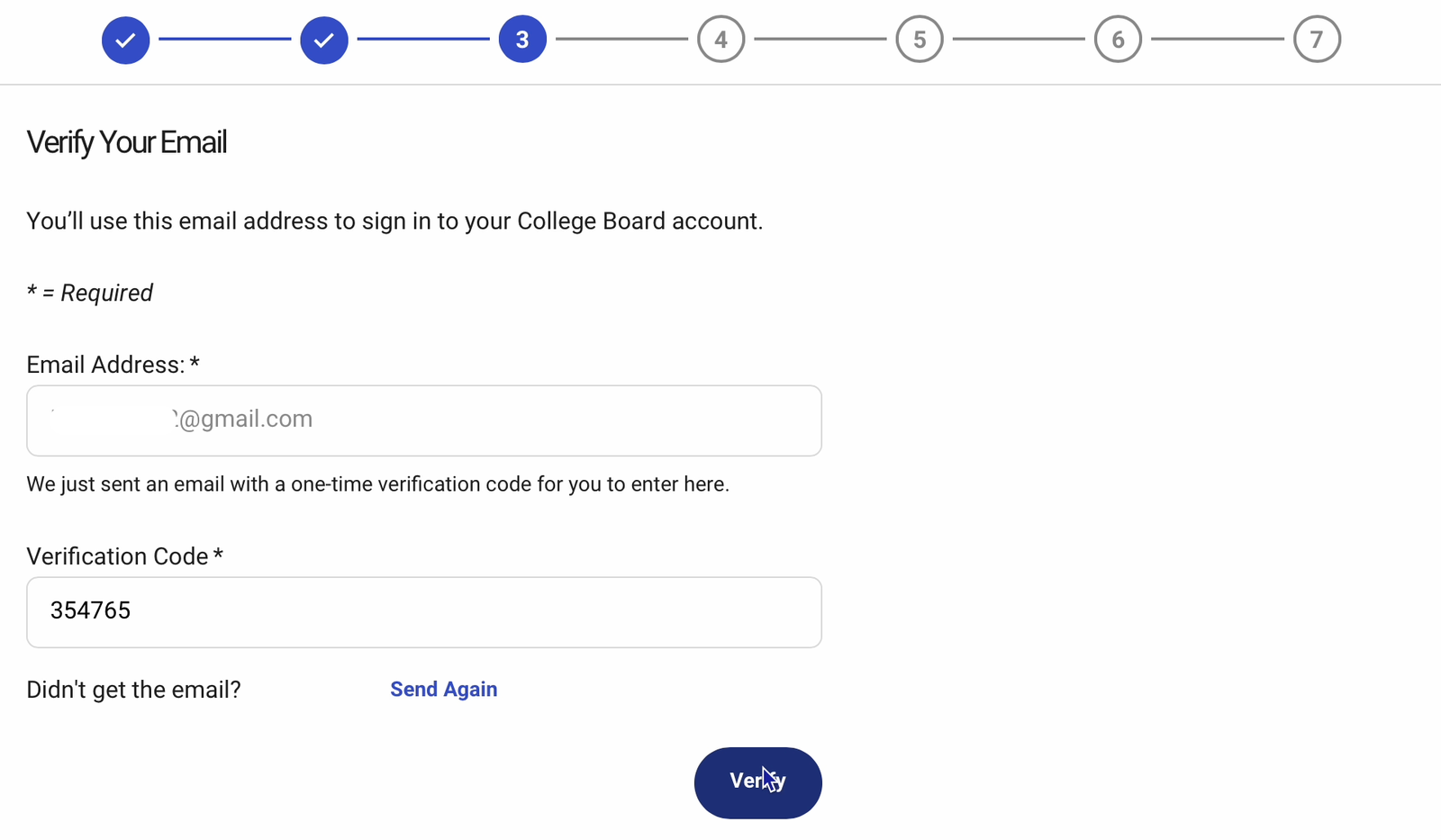
Task: Click the progress line between steps 3 and 4
Action: [621, 40]
